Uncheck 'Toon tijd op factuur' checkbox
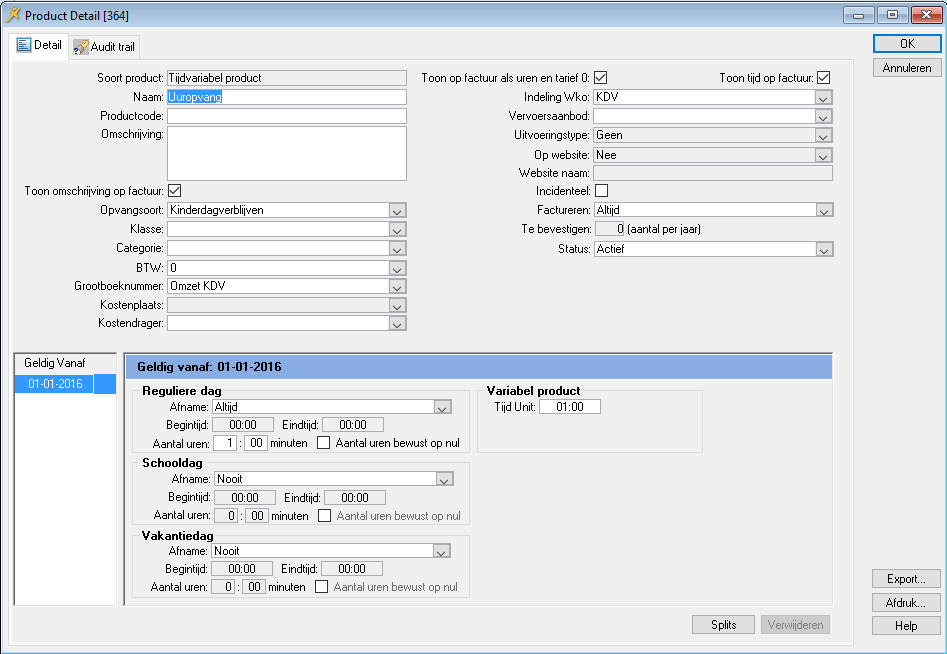Screen dimensions: 947x654 pyautogui.click(x=824, y=78)
